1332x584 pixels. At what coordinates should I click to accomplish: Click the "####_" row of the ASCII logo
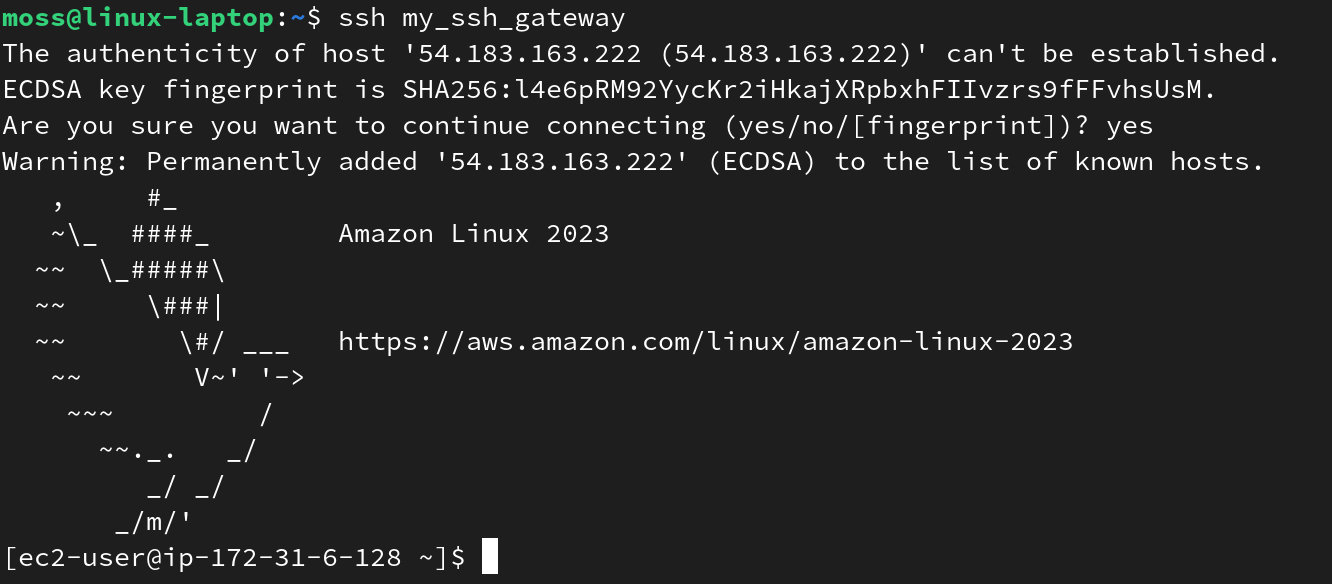[x=169, y=234]
